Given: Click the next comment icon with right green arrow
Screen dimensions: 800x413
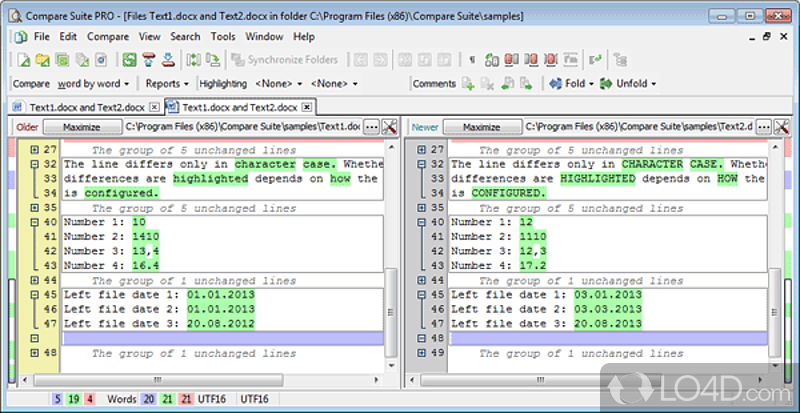Looking at the screenshot, I should [526, 84].
